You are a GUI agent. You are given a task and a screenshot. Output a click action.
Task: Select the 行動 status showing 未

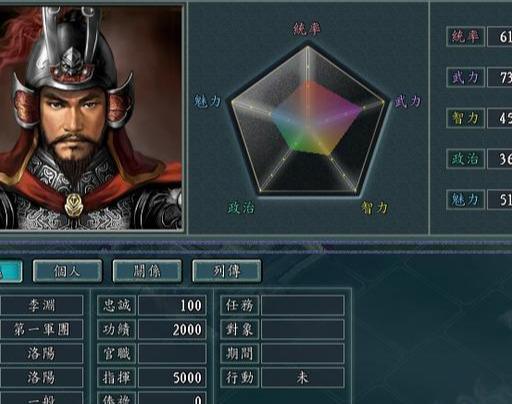(303, 377)
